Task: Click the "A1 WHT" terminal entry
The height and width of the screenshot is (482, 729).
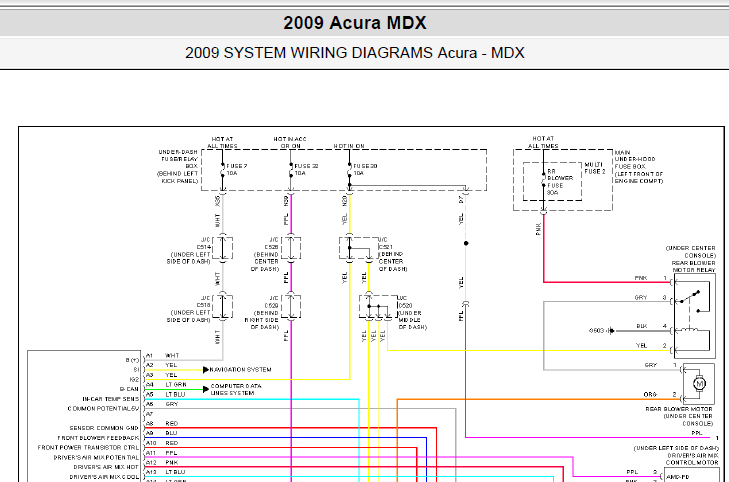Action: 162,356
